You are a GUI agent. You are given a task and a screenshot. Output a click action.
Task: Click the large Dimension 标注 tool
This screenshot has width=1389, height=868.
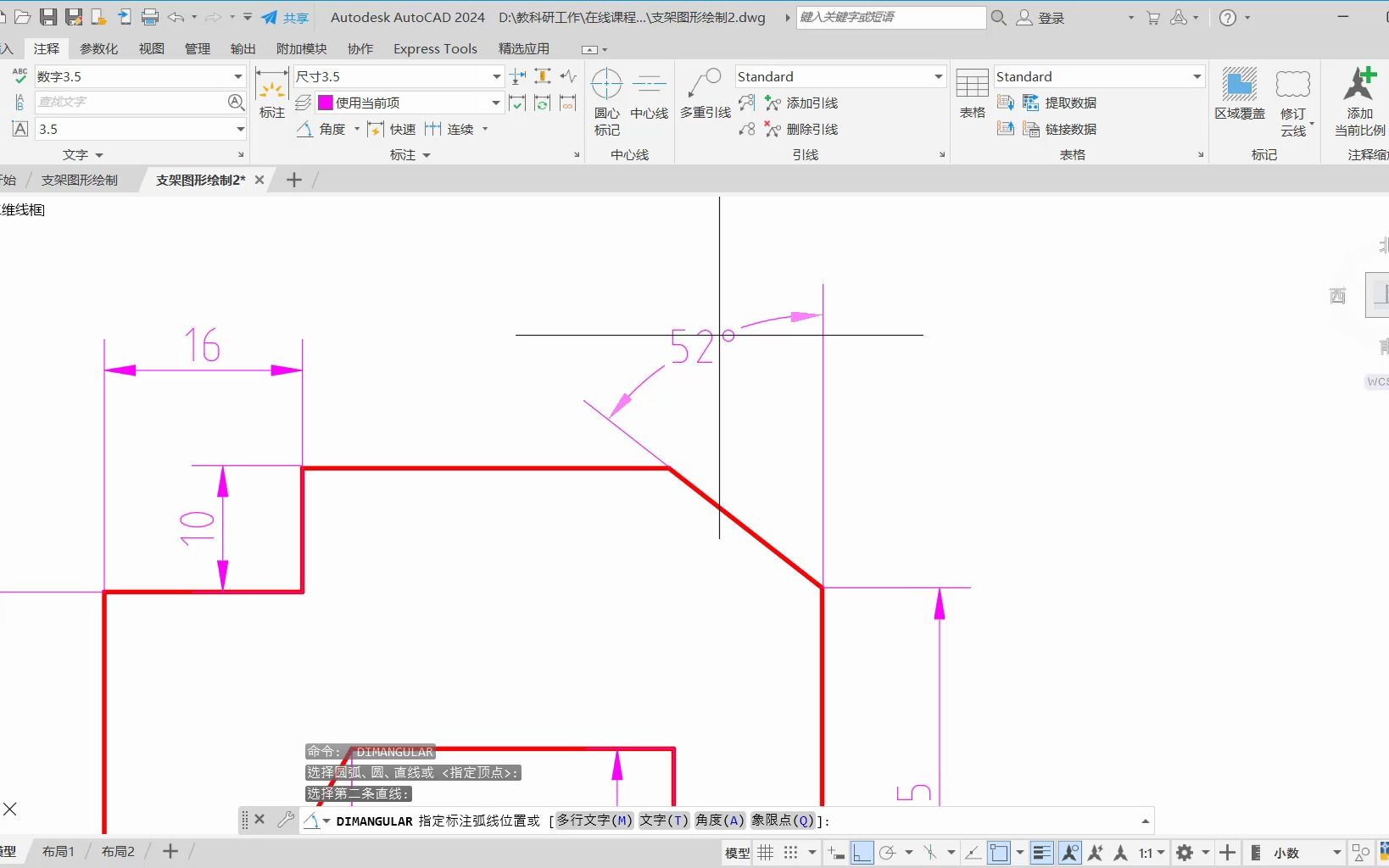point(272,94)
